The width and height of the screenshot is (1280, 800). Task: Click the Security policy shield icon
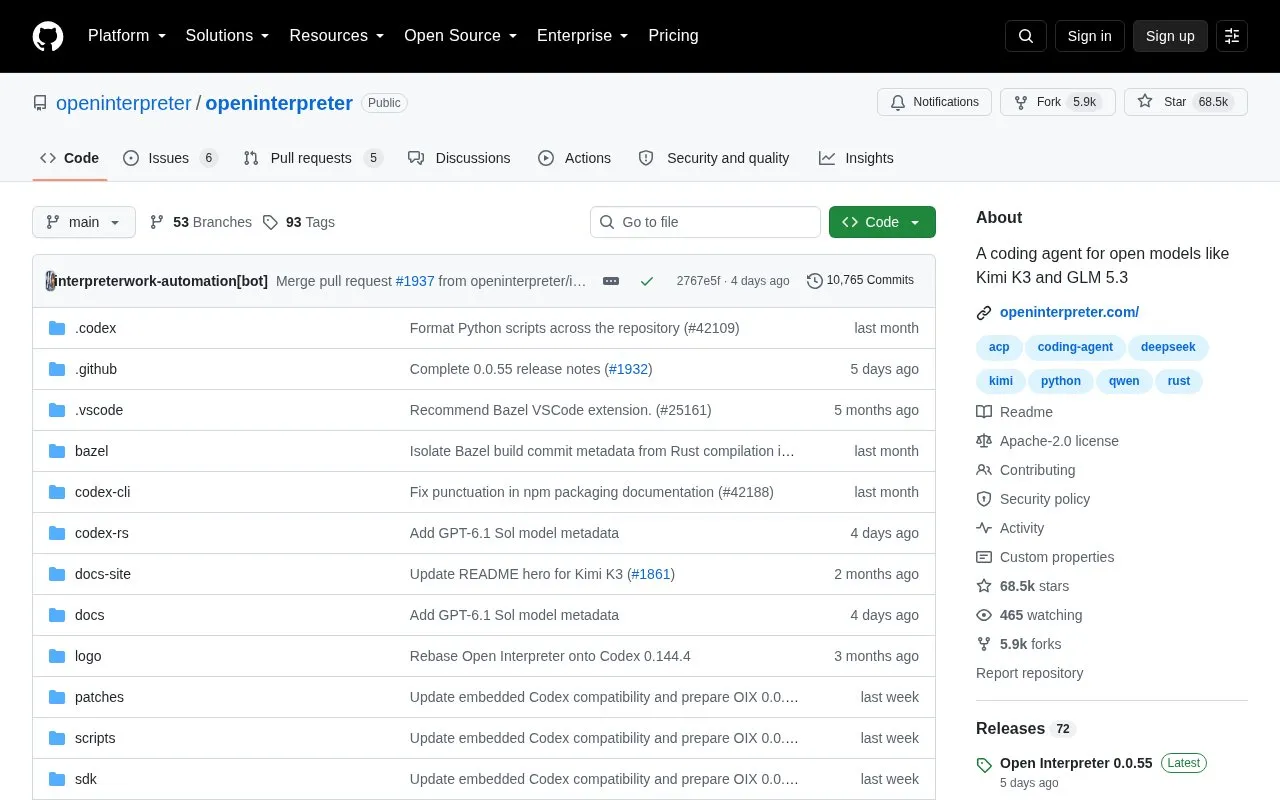[984, 499]
